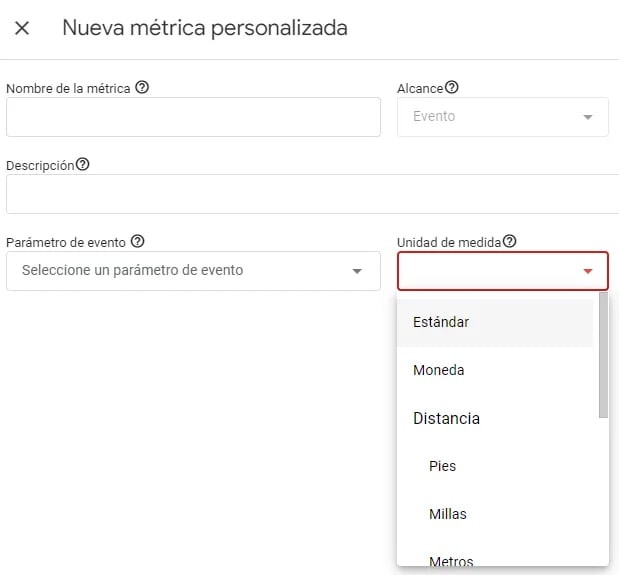Click the unit list scrollbar thumb

[x=603, y=355]
